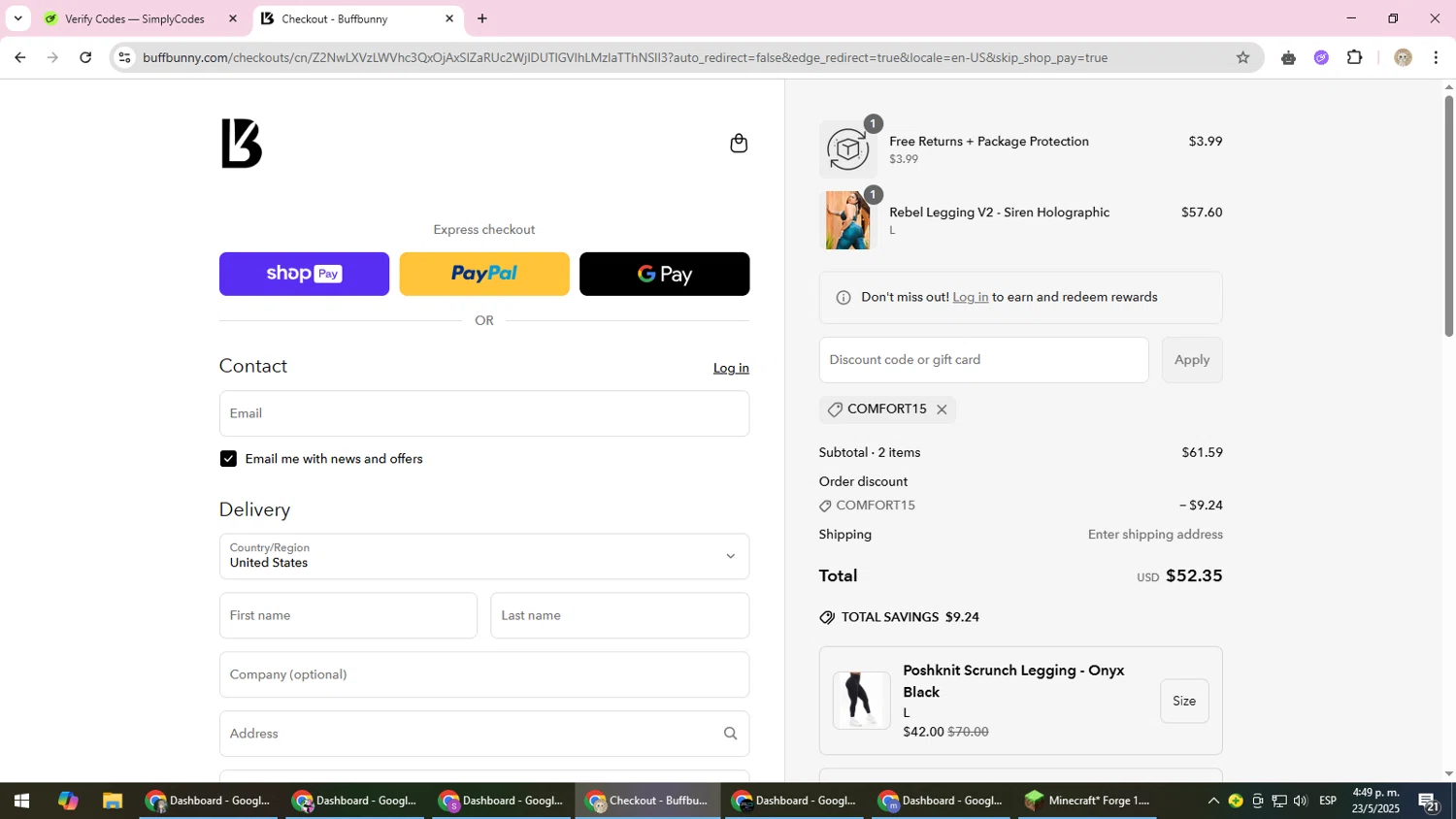Open the Country/Region dropdown
1456x819 pixels.
(484, 556)
